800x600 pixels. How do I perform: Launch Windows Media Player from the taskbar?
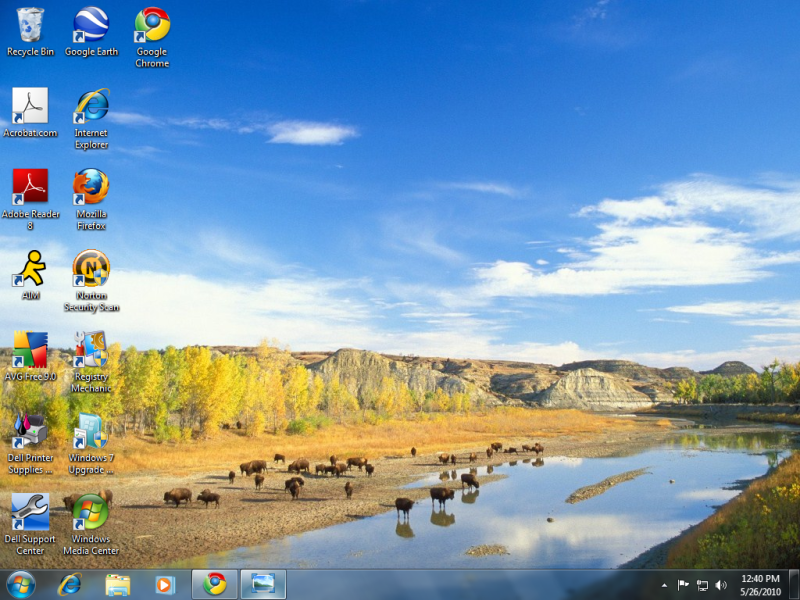(165, 584)
